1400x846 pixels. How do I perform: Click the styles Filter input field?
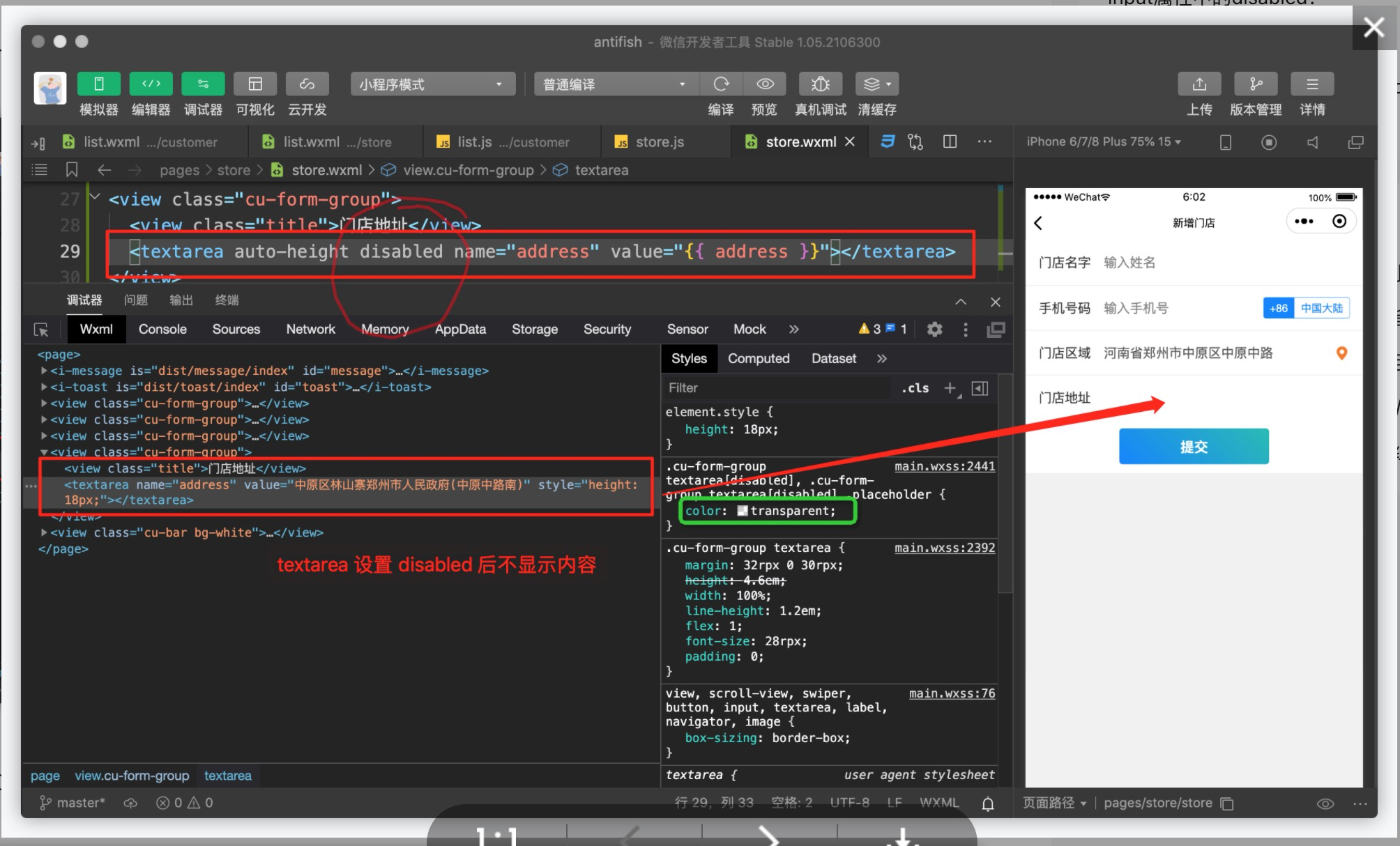coord(774,388)
